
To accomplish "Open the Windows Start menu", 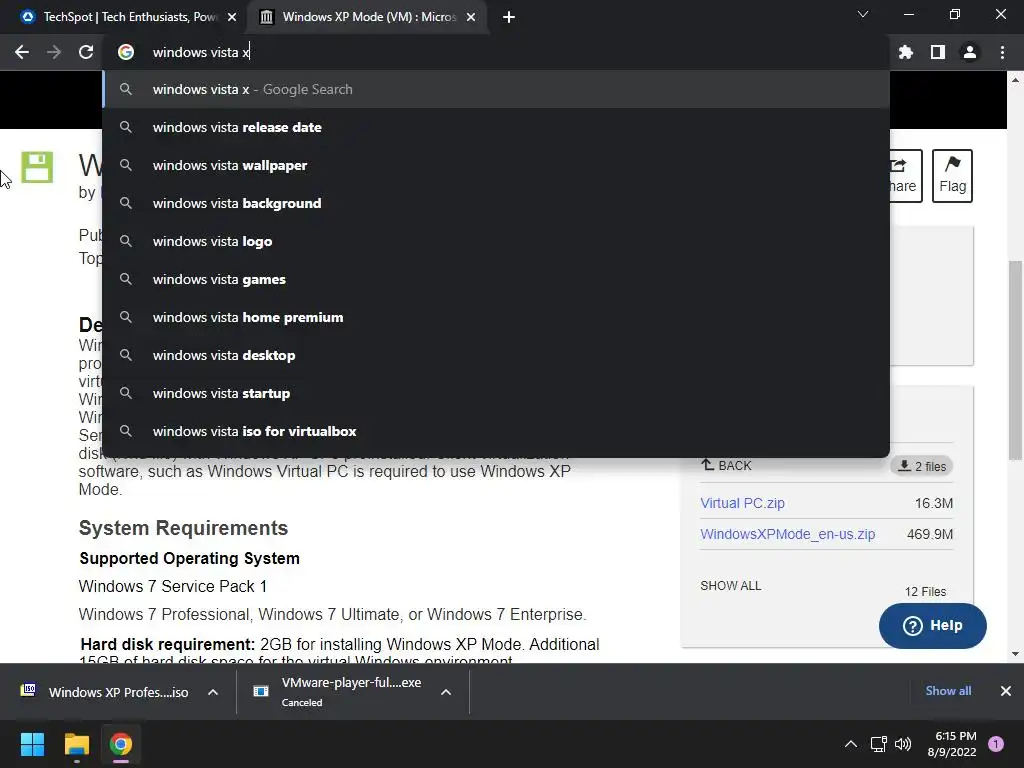I will (x=32, y=744).
